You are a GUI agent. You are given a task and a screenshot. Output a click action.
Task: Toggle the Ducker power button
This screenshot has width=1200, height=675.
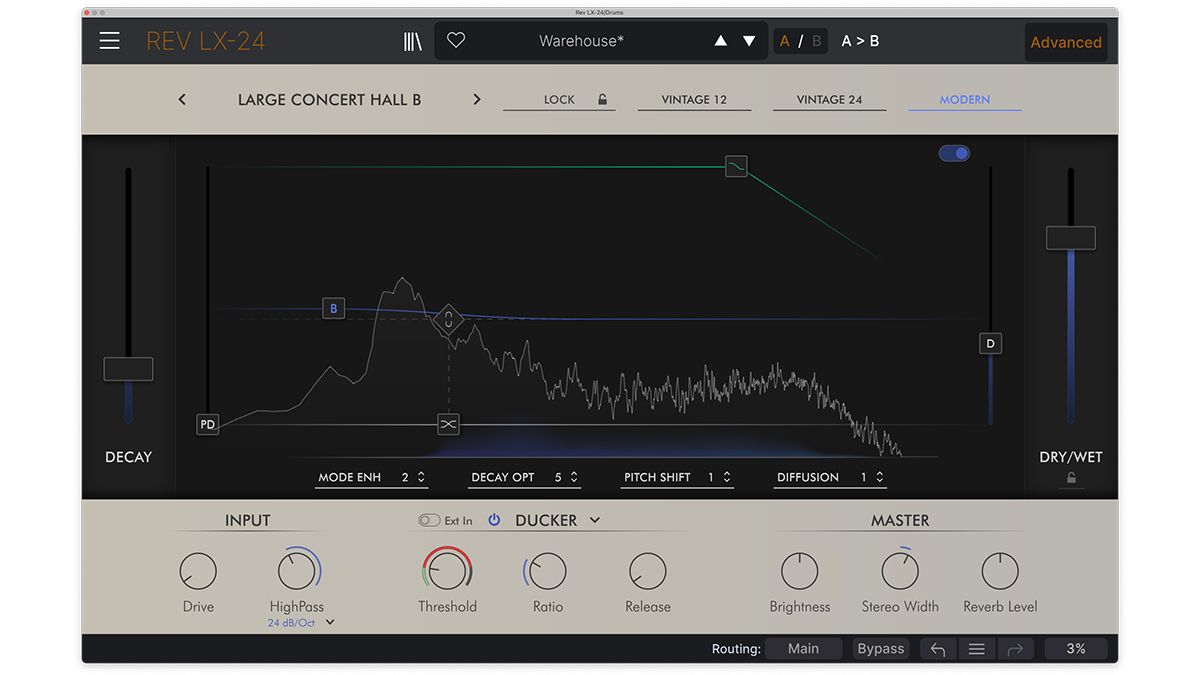(x=494, y=520)
